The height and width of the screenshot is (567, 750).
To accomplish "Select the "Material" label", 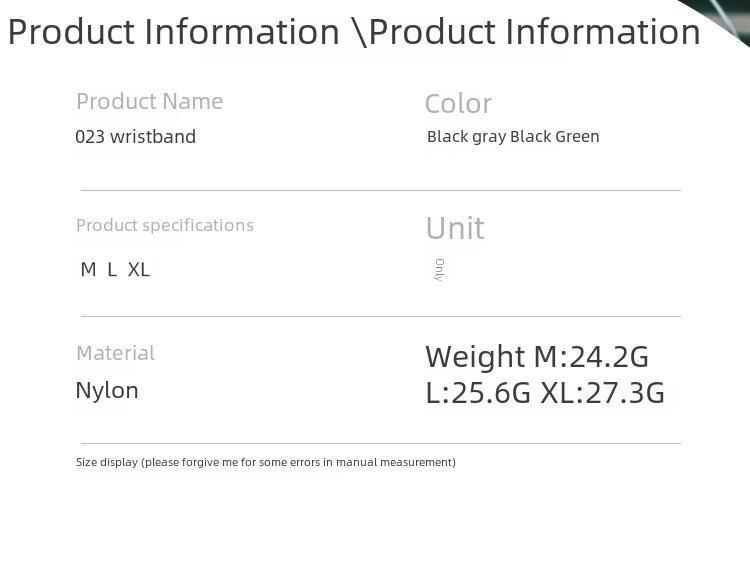I will [x=115, y=353].
